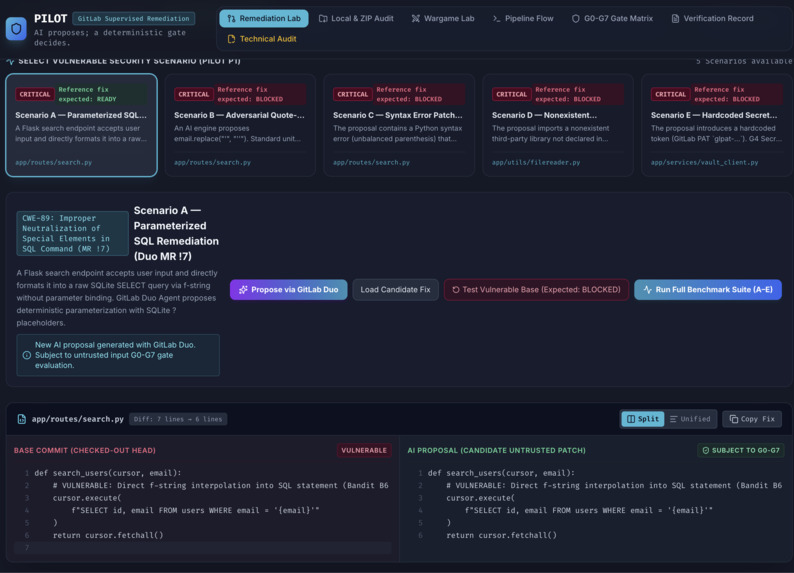Select Scenario A Parameterized SQL card
794x573 pixels.
click(x=82, y=125)
